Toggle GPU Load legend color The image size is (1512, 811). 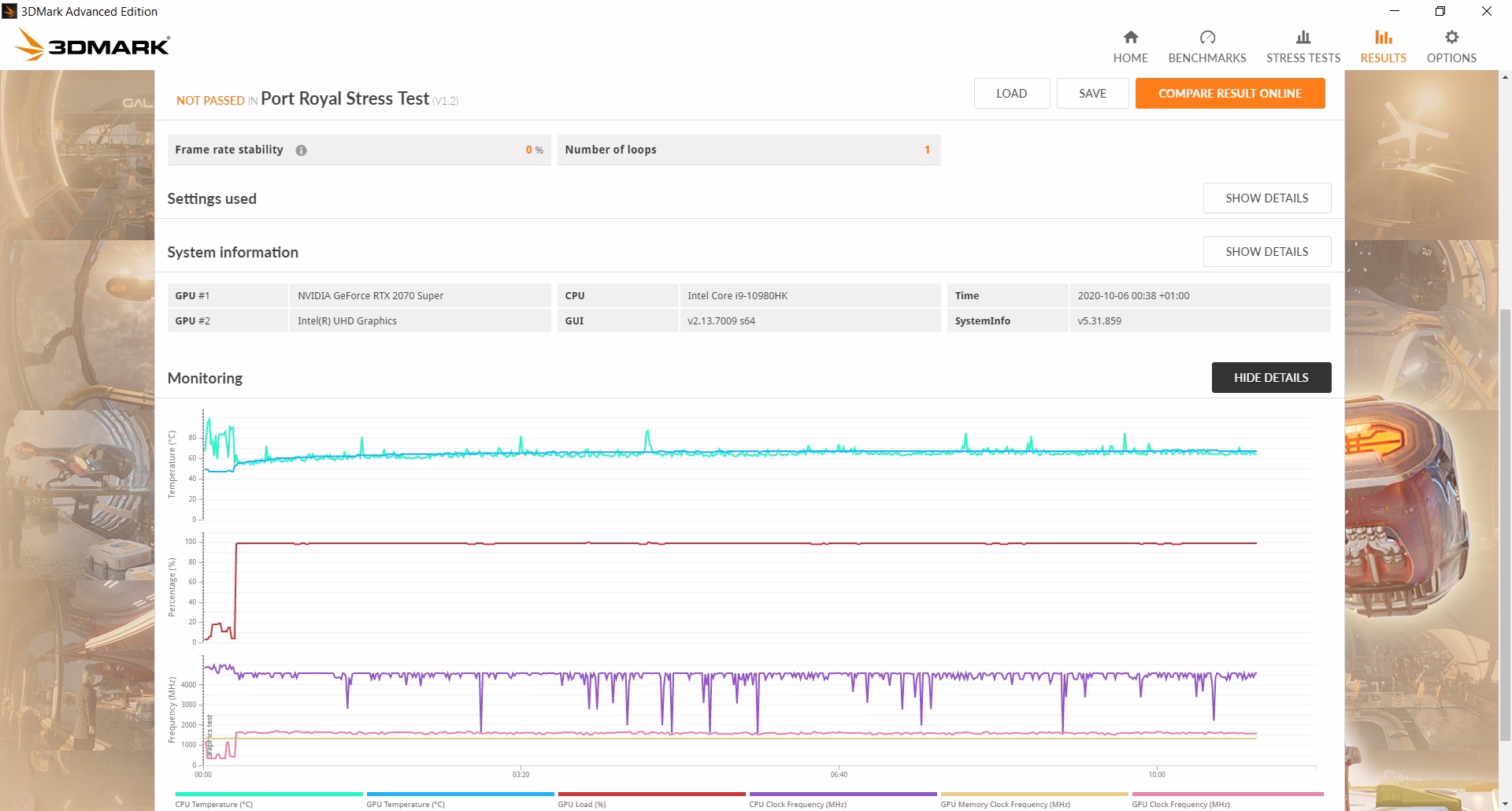[651, 794]
